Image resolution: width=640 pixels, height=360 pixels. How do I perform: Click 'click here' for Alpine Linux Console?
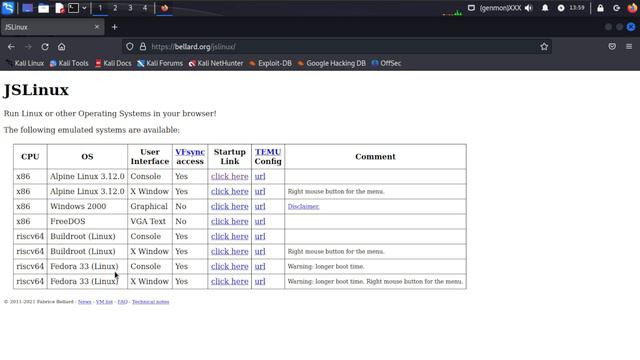click(229, 176)
